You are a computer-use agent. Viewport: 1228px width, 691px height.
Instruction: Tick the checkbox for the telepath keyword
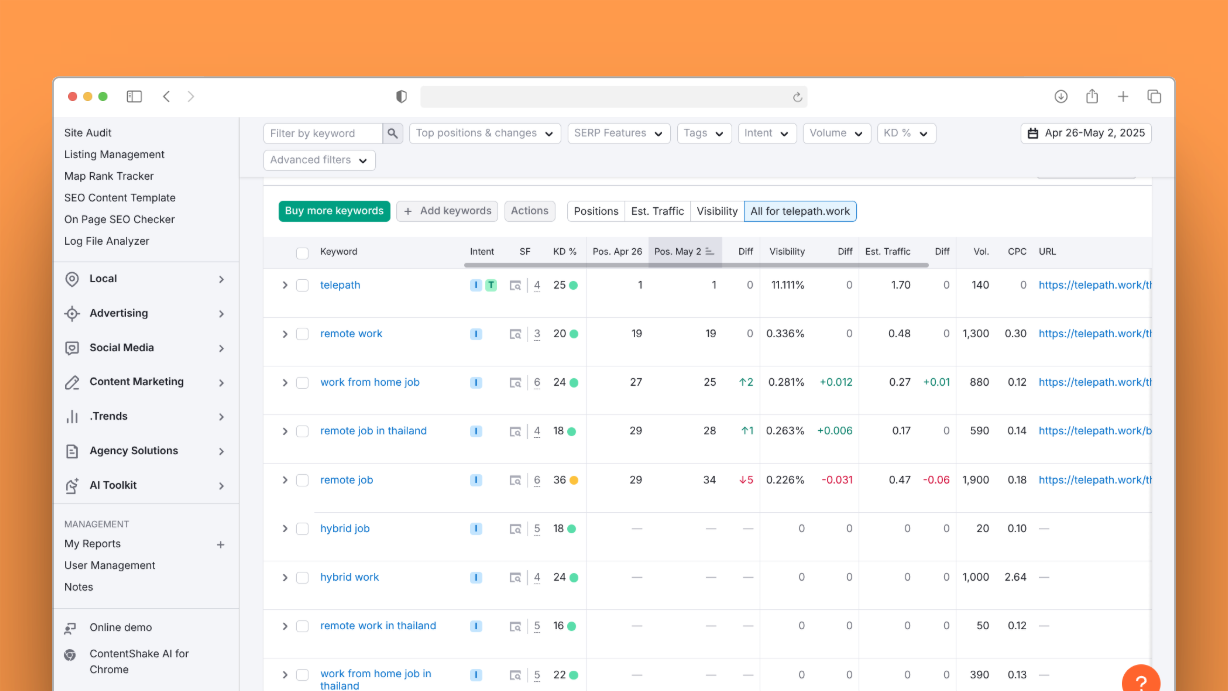coord(302,285)
